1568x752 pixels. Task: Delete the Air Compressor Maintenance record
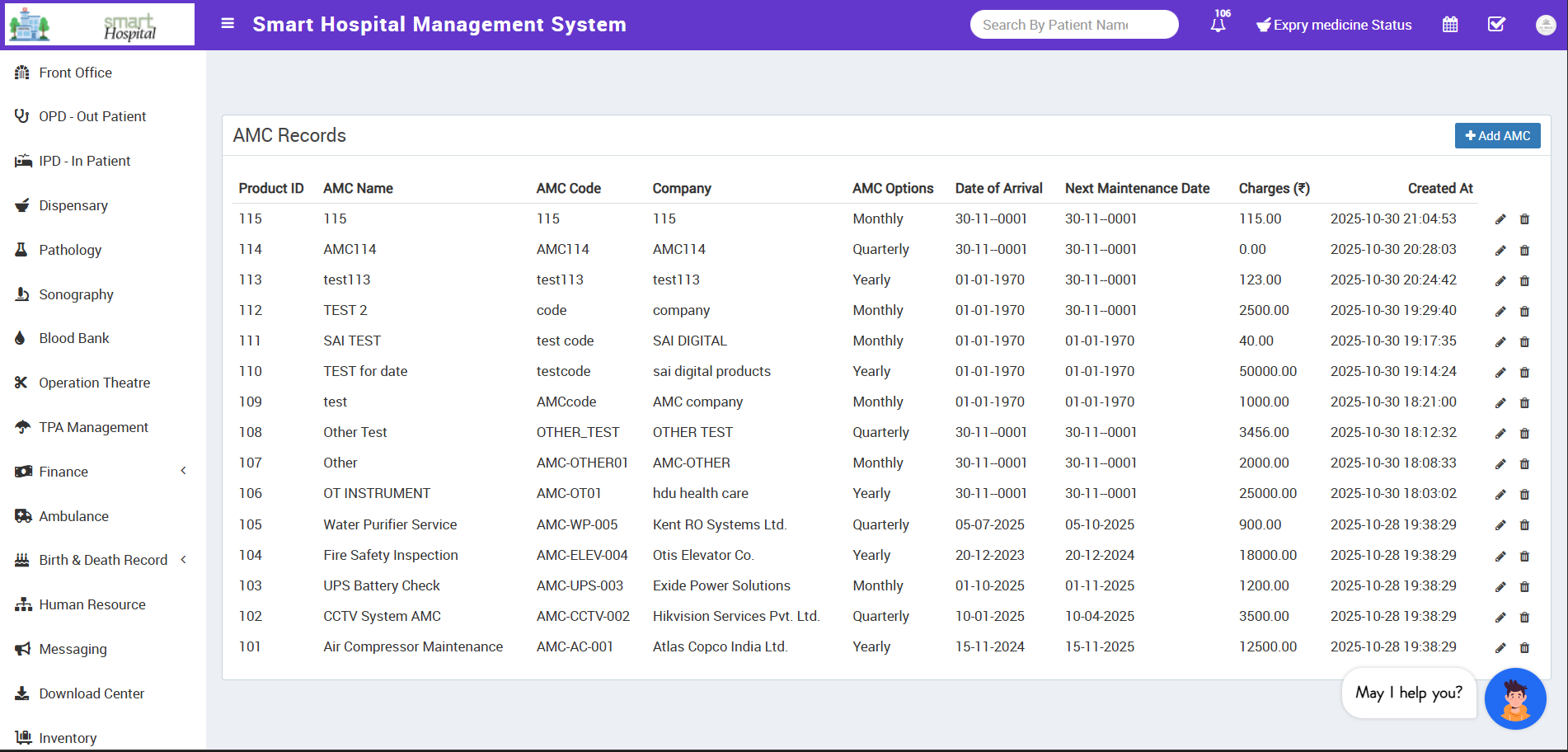[x=1524, y=648]
